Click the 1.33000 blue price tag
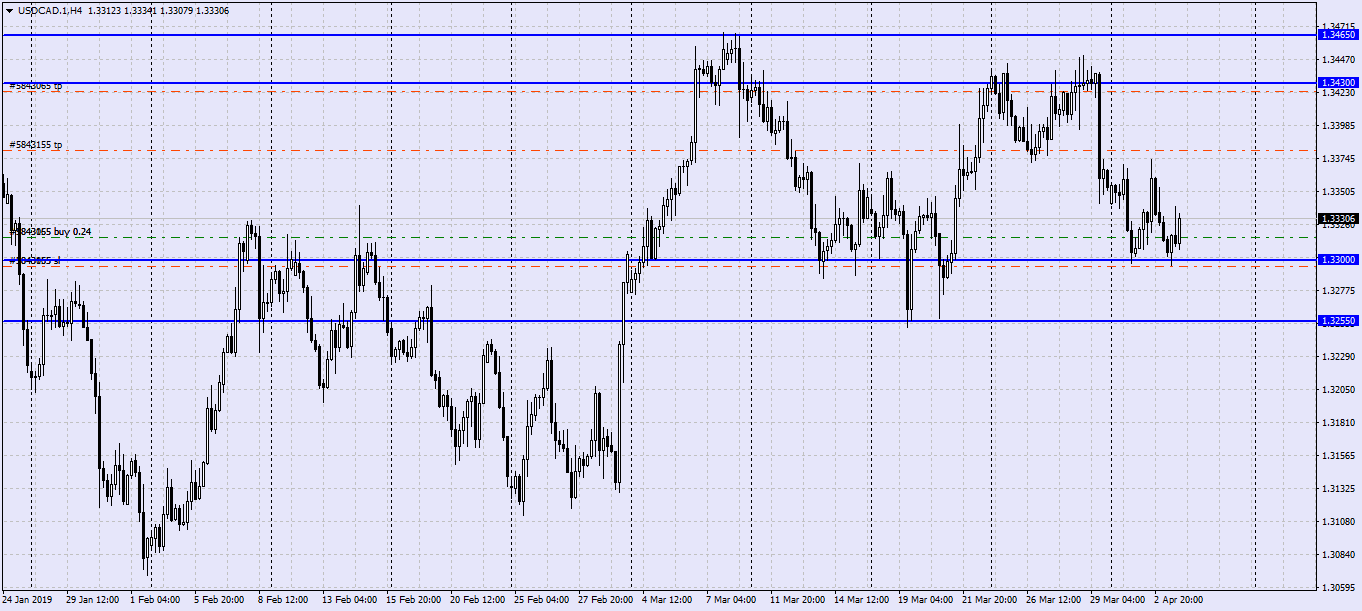Viewport: 1362px width, 611px height. [1338, 259]
